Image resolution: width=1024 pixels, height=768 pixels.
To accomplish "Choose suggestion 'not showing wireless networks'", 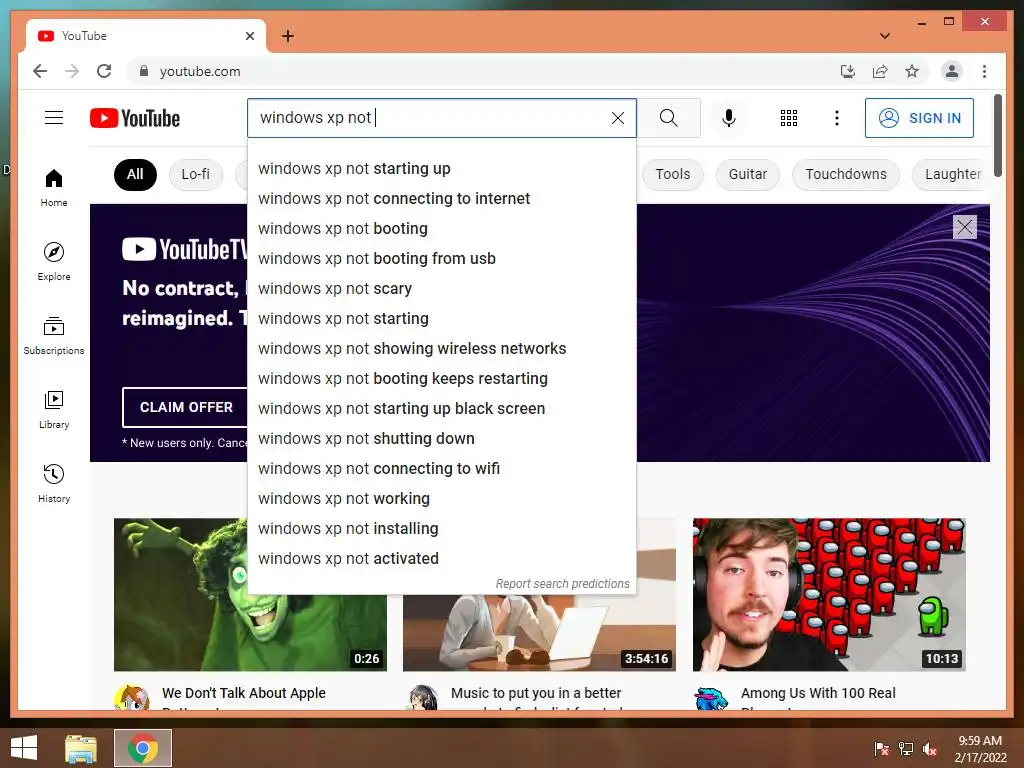I will pos(442,349).
